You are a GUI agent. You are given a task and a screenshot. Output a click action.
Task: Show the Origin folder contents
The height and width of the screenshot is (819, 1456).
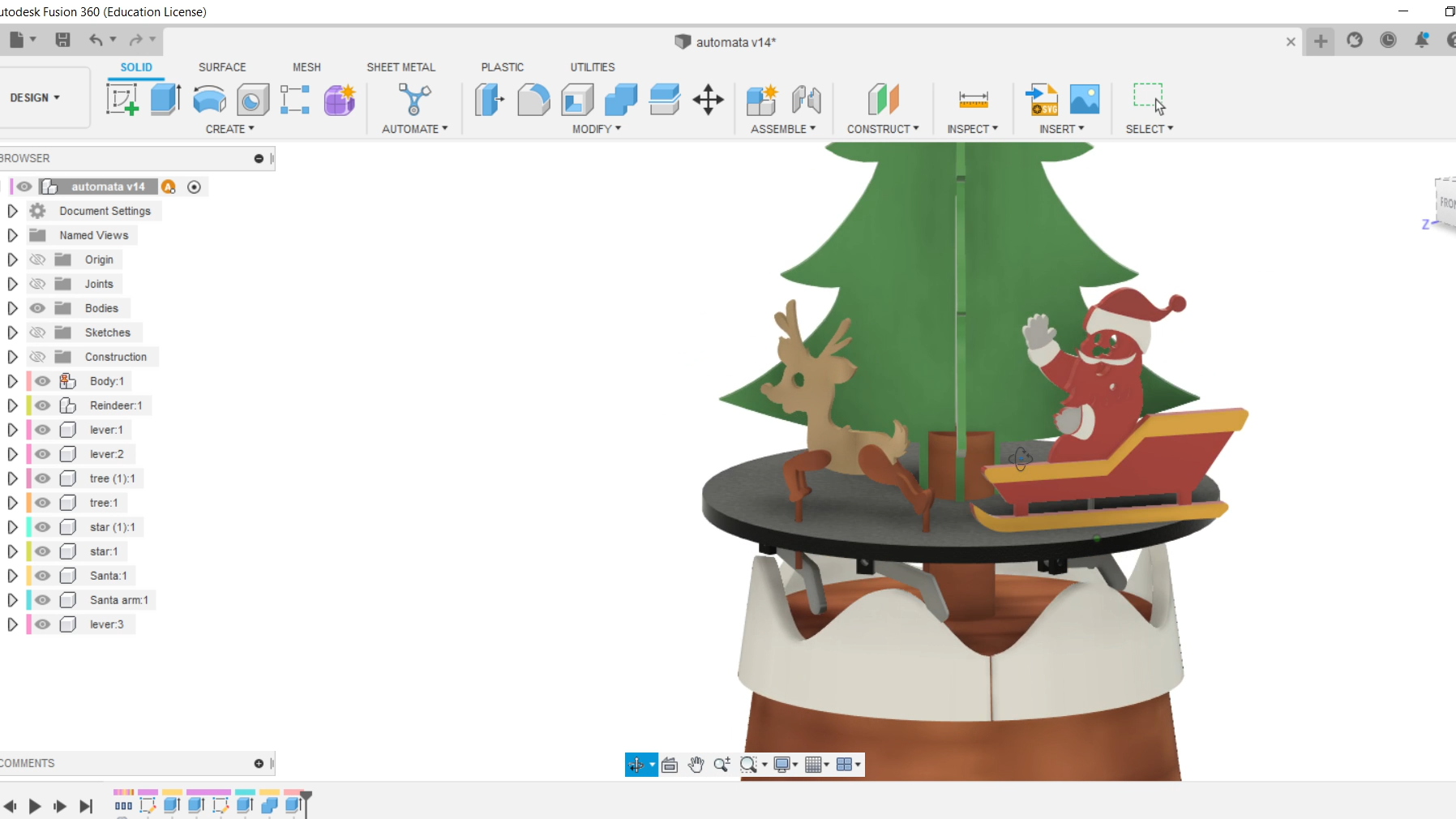click(11, 259)
